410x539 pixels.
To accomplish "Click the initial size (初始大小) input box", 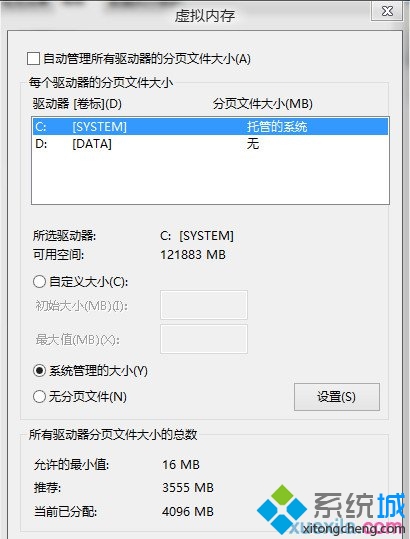I will [204, 305].
